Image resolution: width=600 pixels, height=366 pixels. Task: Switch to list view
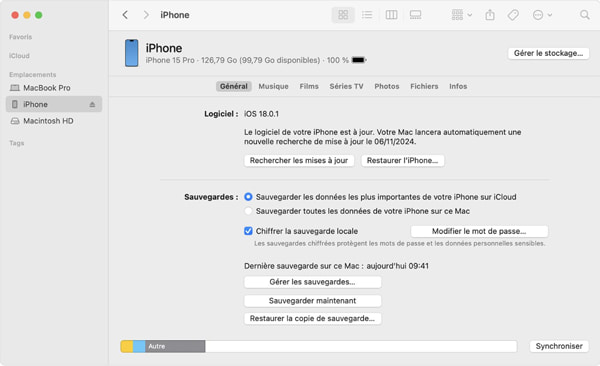pos(367,15)
